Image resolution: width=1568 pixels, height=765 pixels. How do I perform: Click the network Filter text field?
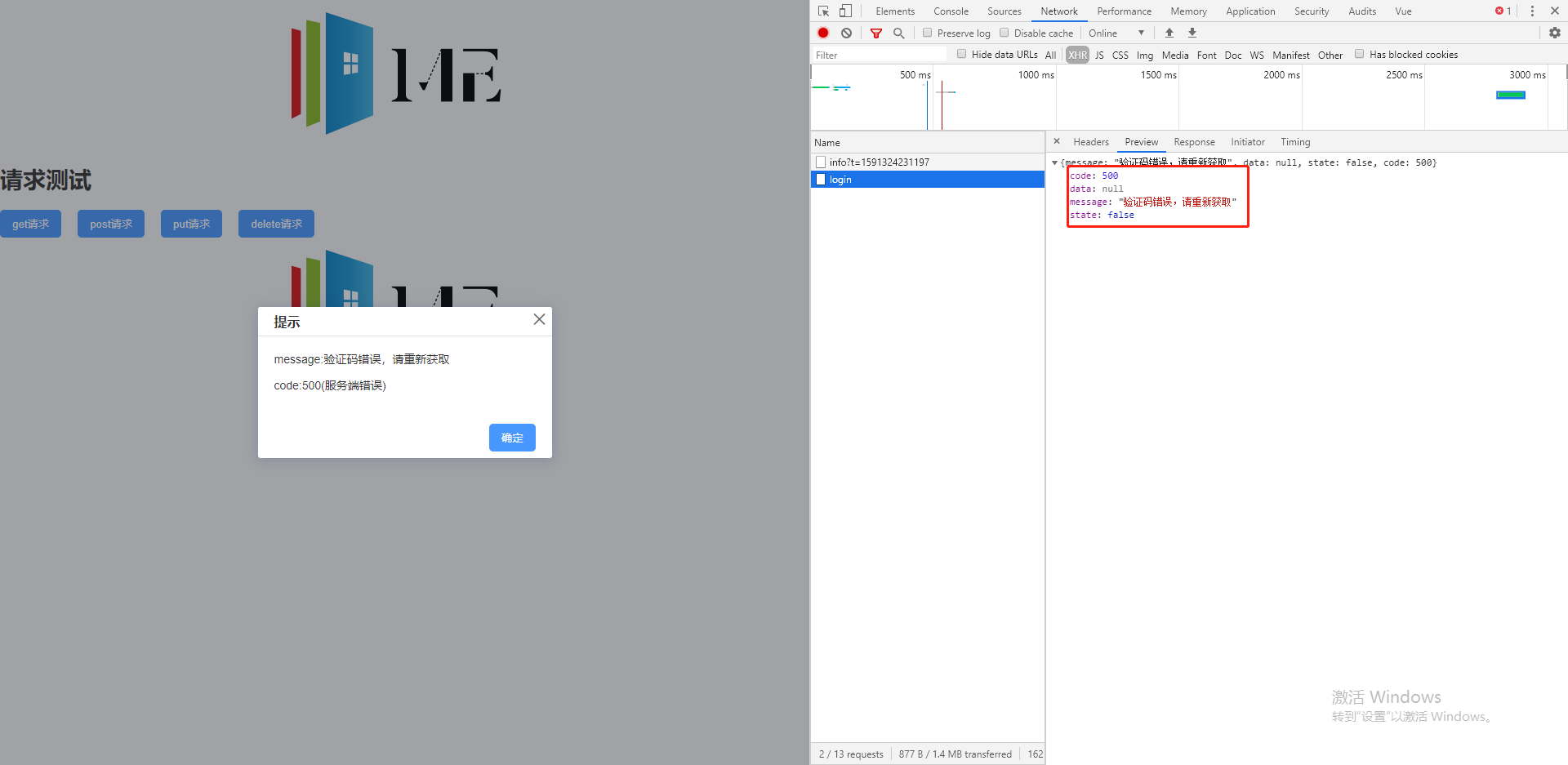(880, 55)
